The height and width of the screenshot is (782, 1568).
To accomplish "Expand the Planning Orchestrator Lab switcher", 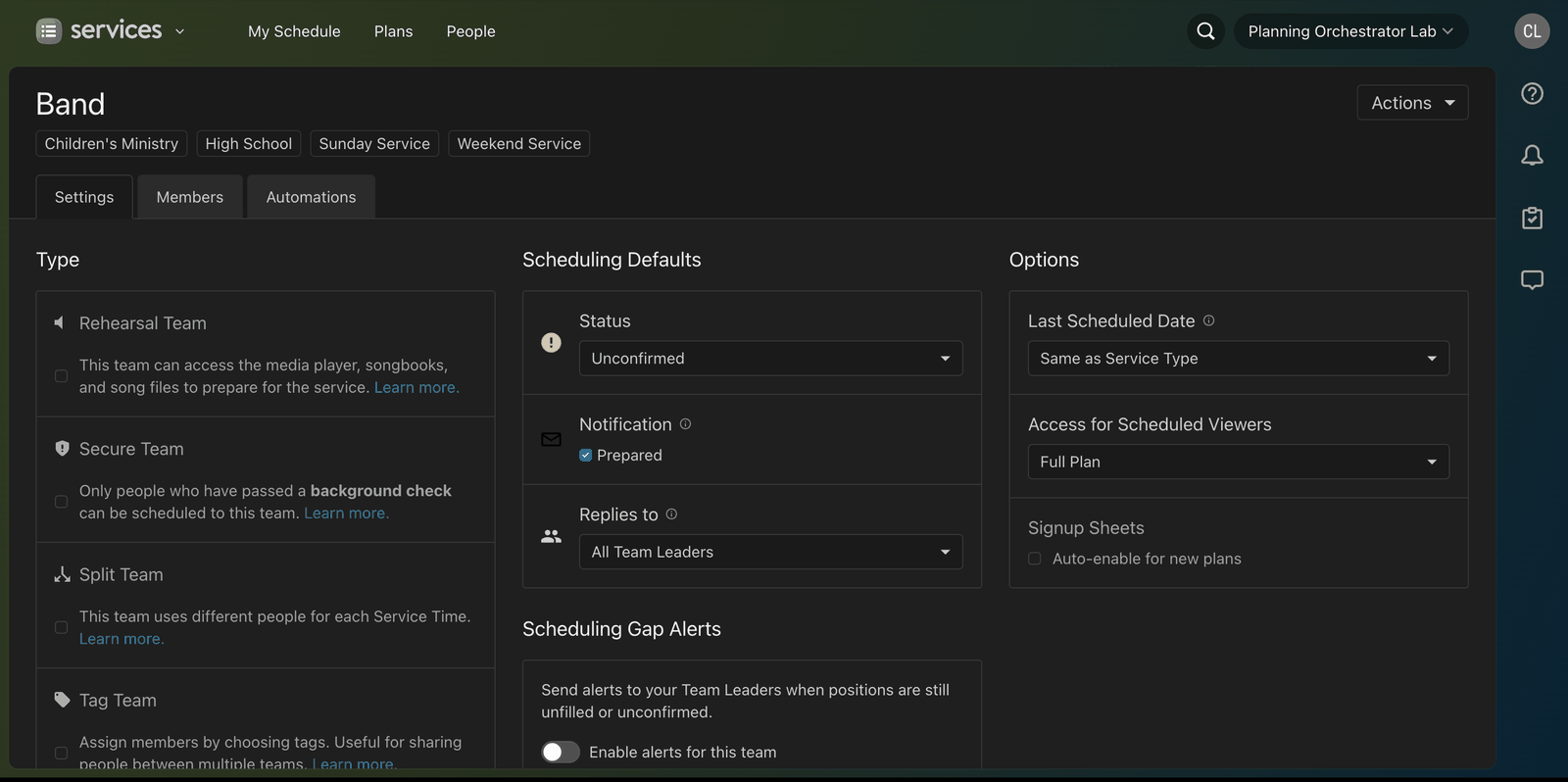I will (x=1350, y=31).
